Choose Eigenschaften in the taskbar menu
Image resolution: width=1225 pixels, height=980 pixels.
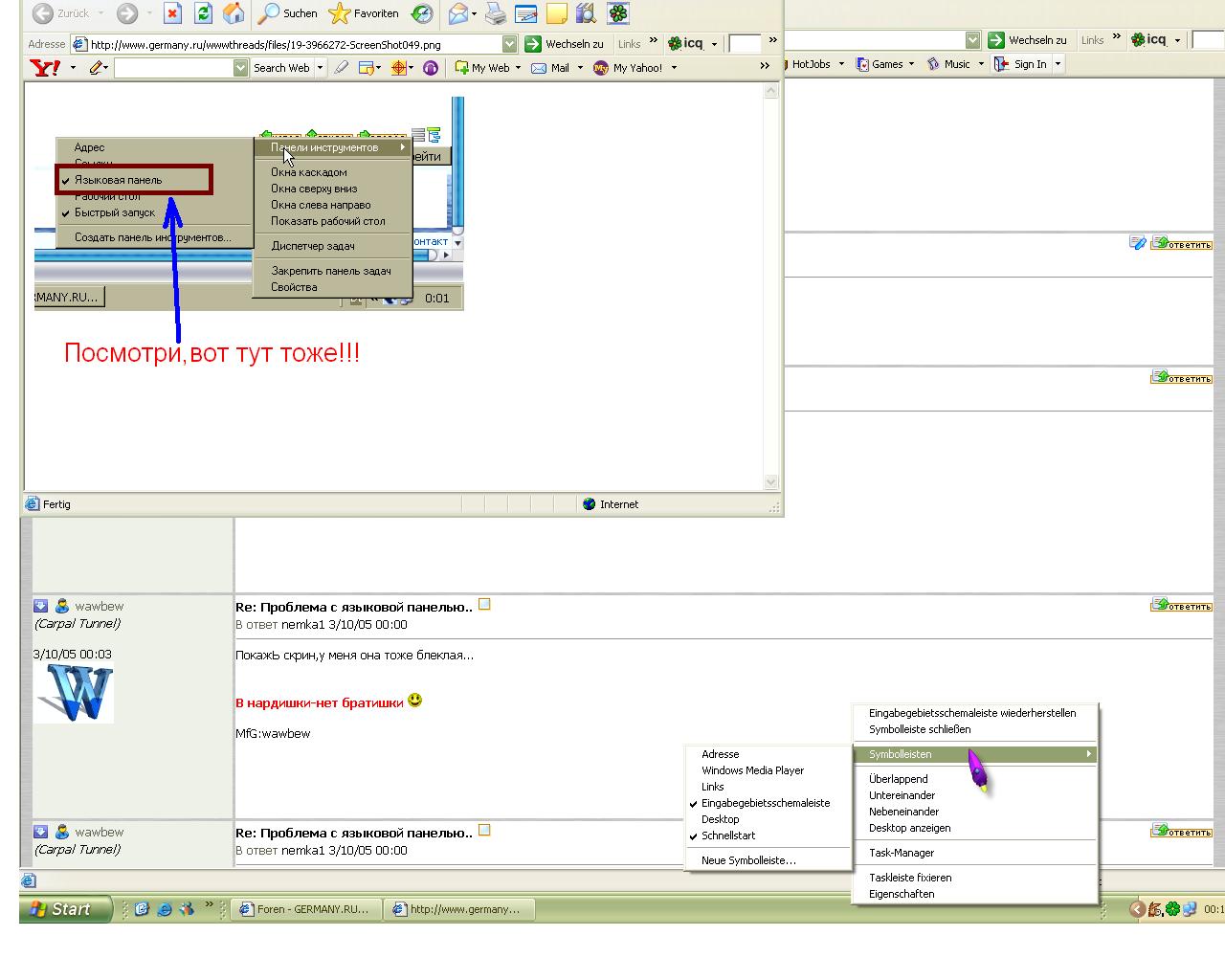[901, 894]
